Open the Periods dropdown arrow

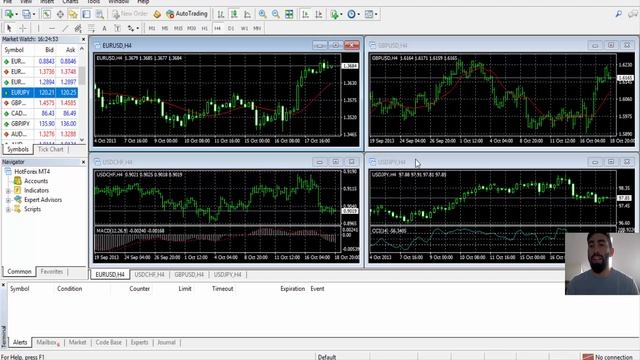click(358, 14)
